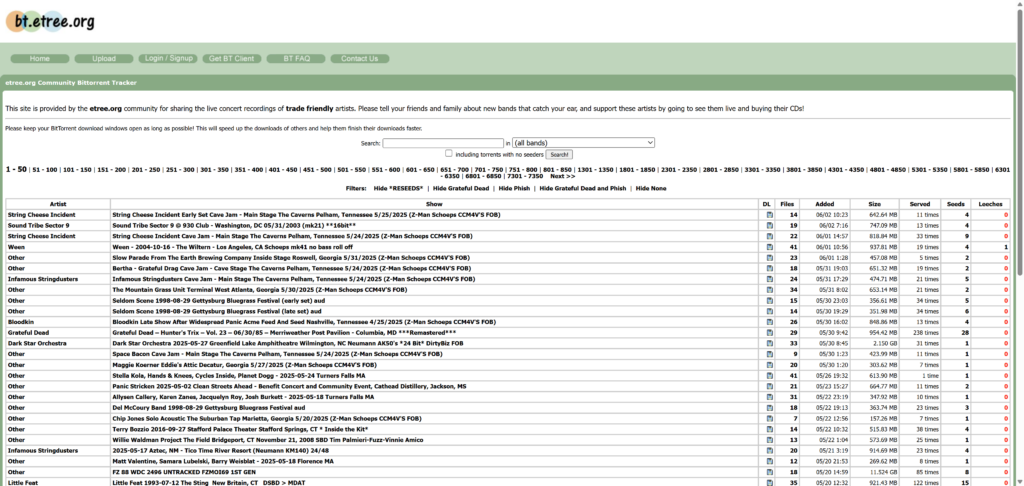
Task: Open the Upload page
Action: 104,59
